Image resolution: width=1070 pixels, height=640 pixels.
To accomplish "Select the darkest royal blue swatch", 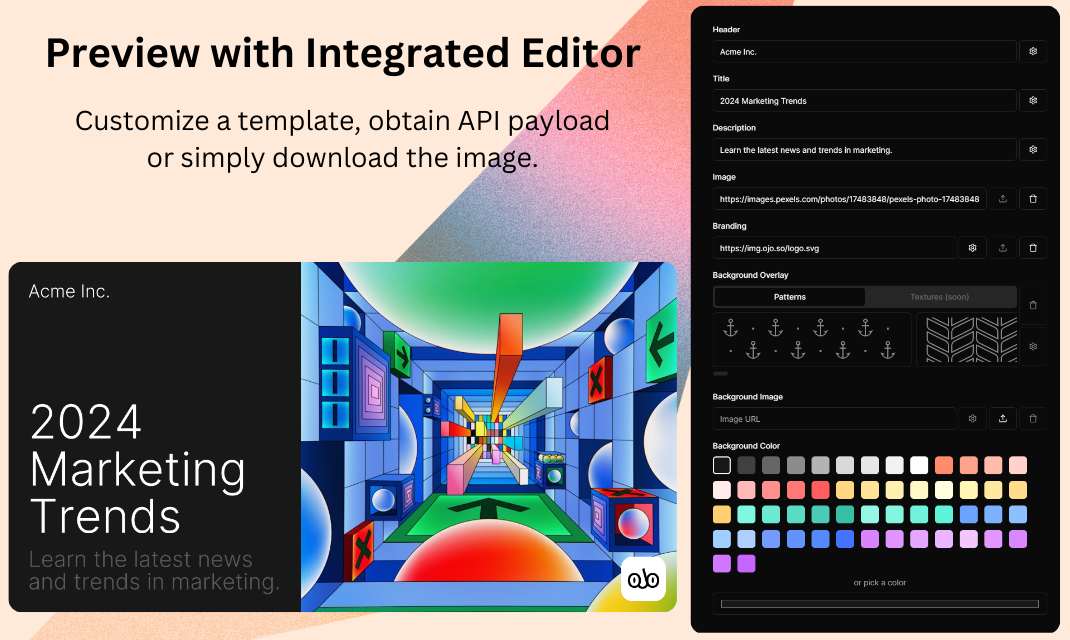I will pyautogui.click(x=845, y=539).
